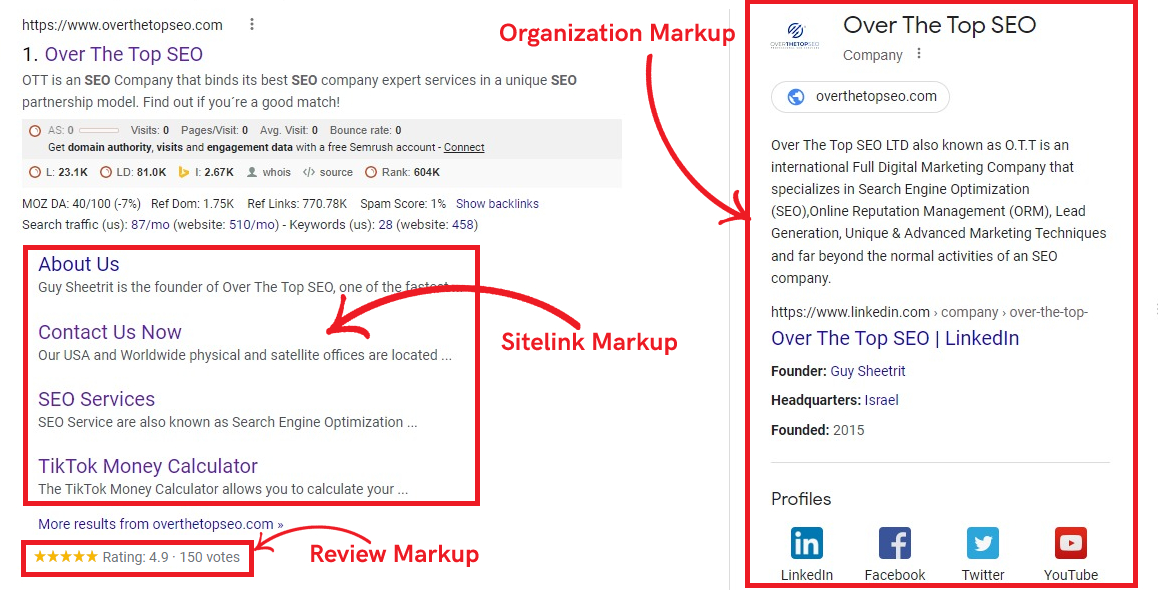The image size is (1158, 590).
Task: Open the three-dot menu next to www.overthetopseo.com
Action: click(251, 23)
